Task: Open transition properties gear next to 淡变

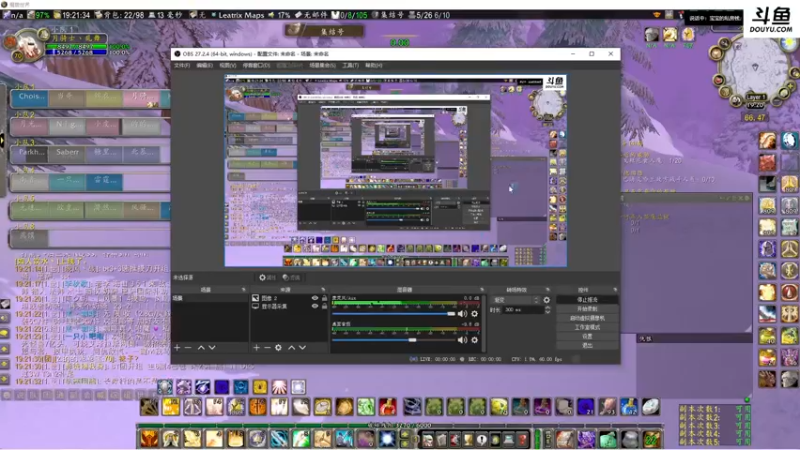Action: click(547, 300)
